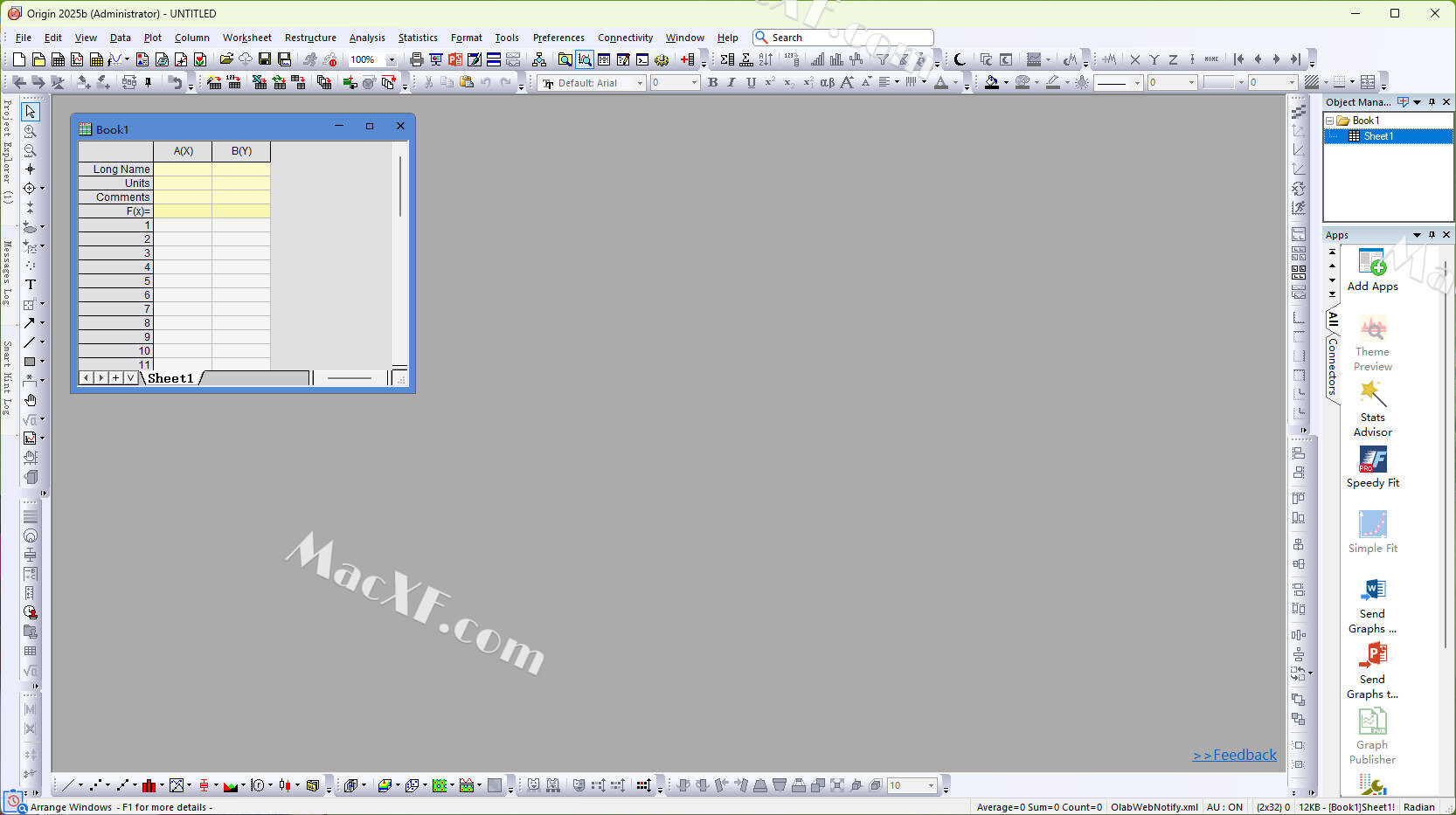The height and width of the screenshot is (815, 1456).
Task: Collapse the Book1 tree node
Action: click(1330, 121)
